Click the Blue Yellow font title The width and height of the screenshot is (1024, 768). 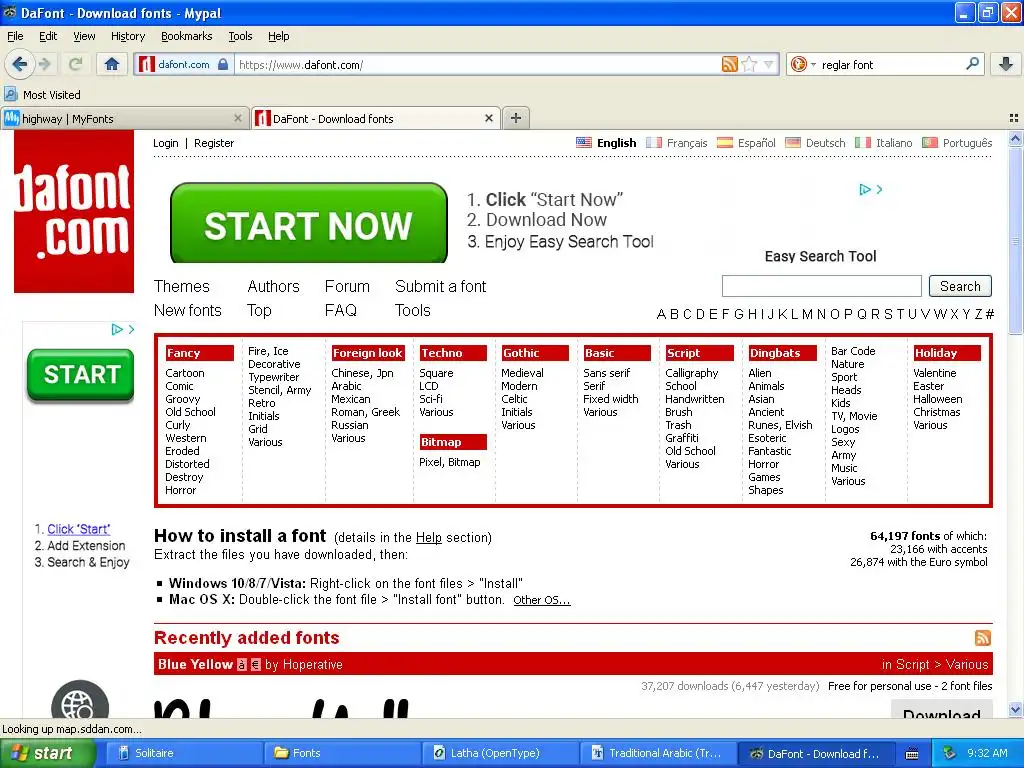click(x=195, y=664)
